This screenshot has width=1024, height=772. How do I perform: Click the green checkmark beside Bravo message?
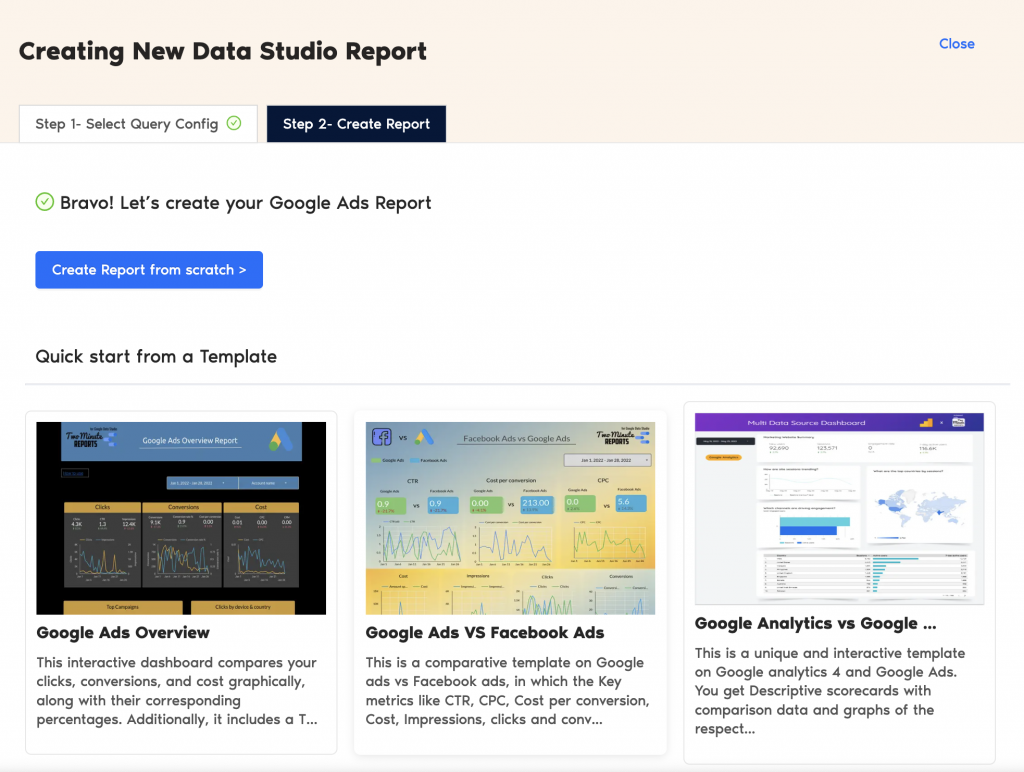[x=44, y=202]
